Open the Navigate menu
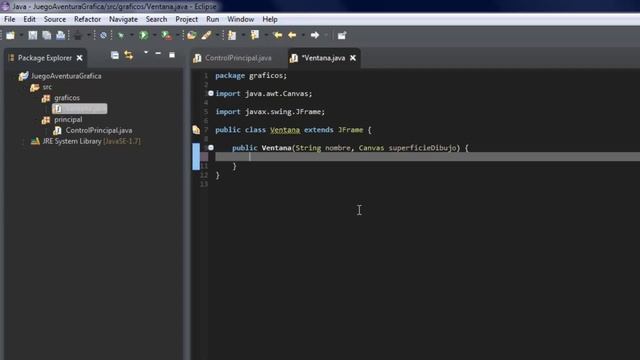The width and height of the screenshot is (640, 360). [x=123, y=19]
